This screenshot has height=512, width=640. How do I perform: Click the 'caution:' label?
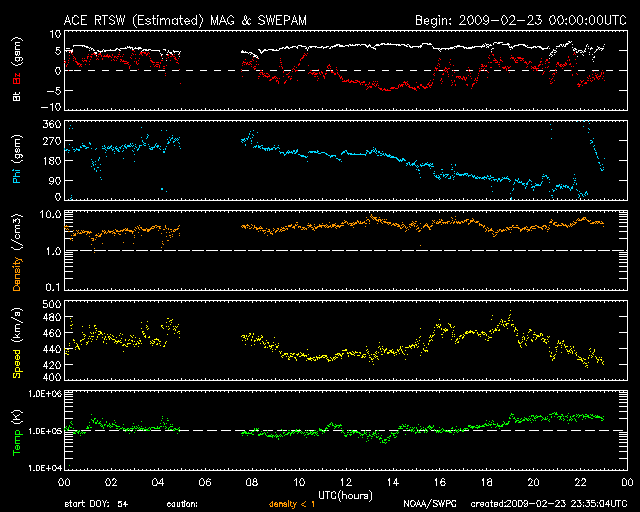coord(182,504)
